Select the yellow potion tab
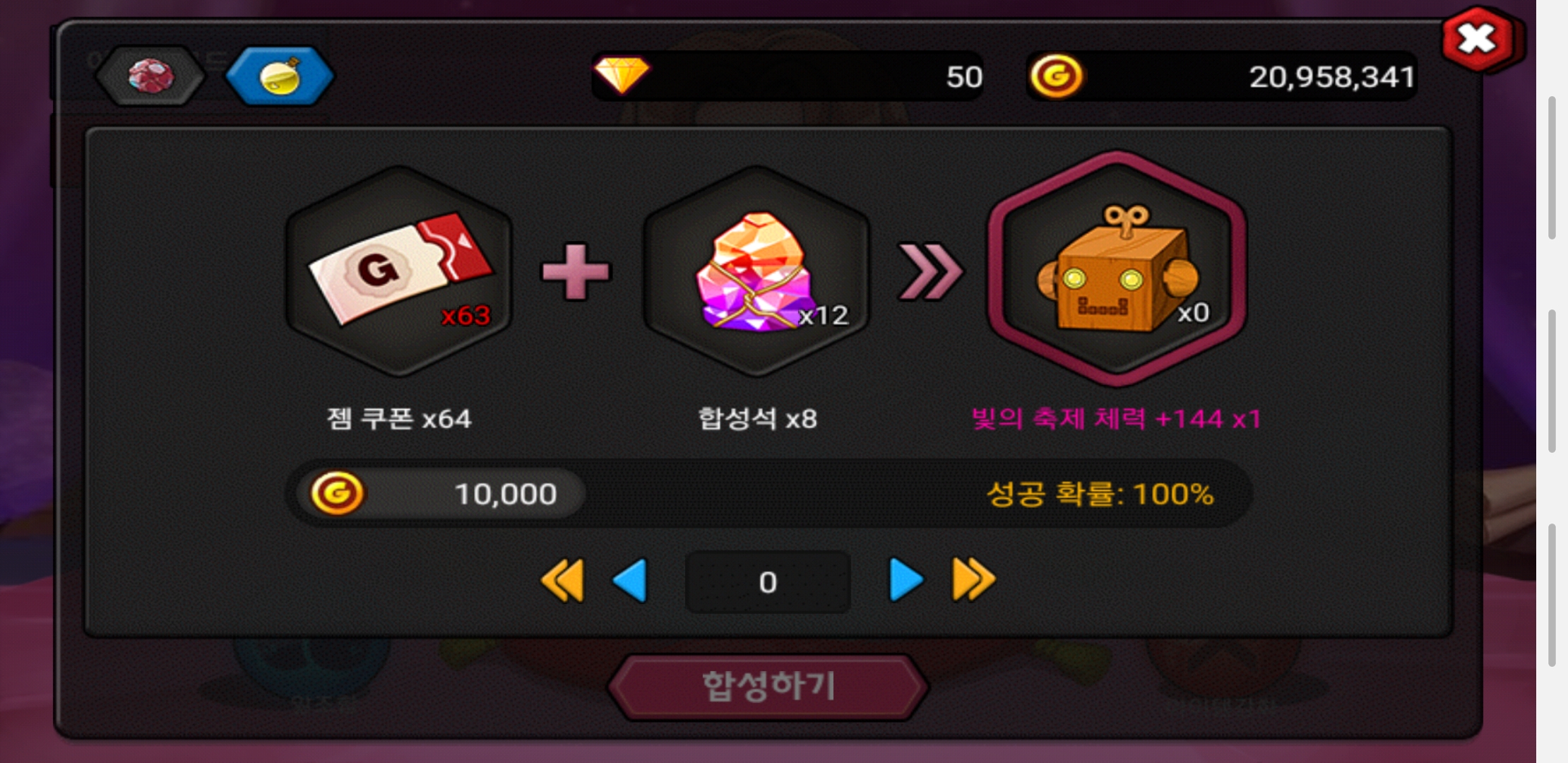This screenshot has width=1568, height=763. [280, 76]
